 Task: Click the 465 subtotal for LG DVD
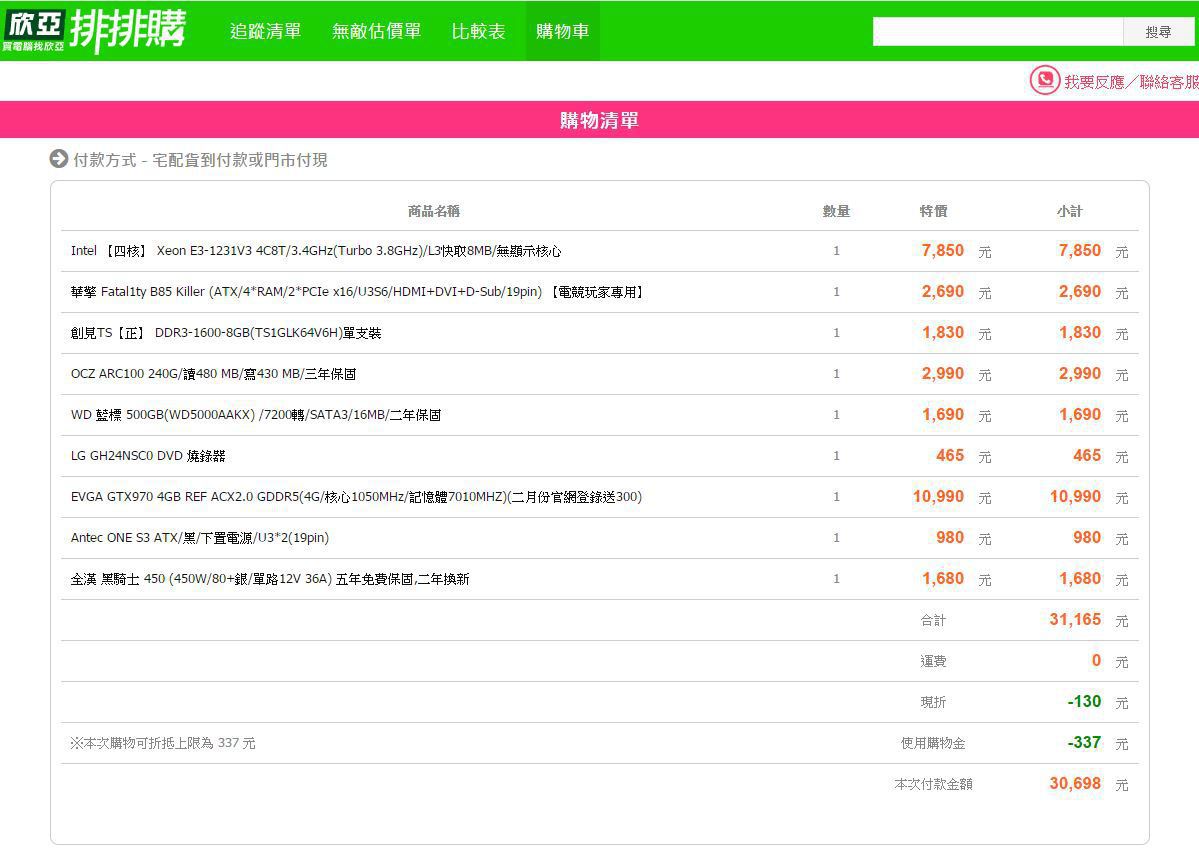[1087, 456]
